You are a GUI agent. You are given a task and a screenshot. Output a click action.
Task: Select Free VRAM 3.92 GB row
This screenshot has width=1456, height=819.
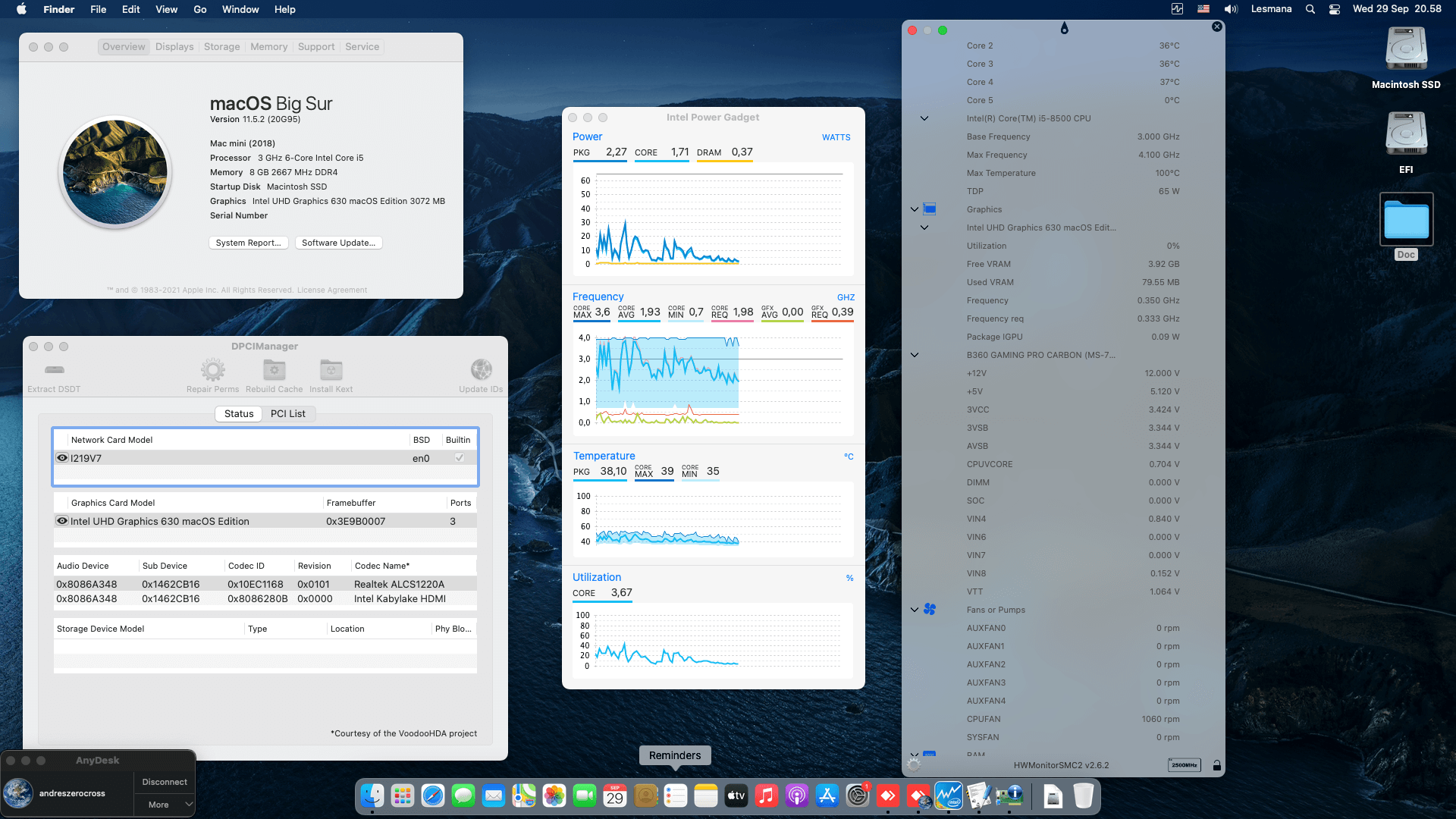pos(1072,264)
